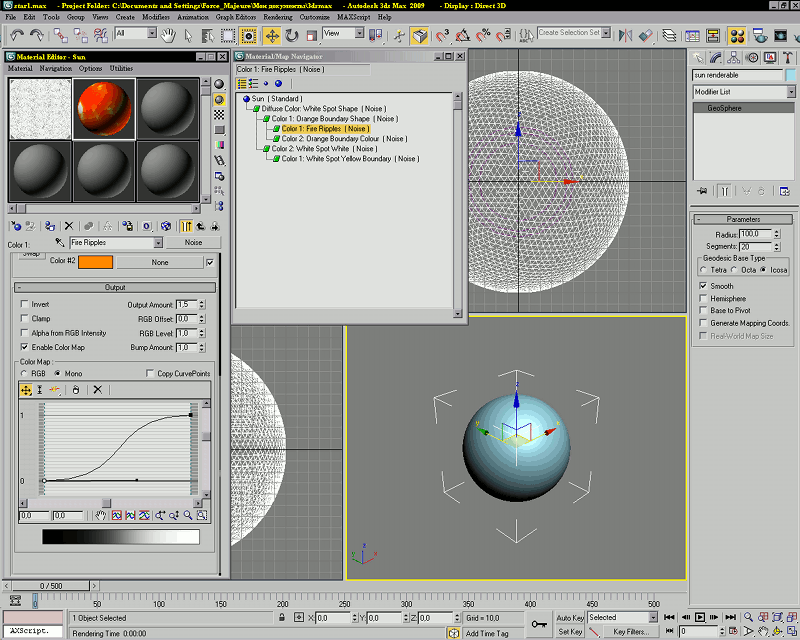
Task: Click the Pan hand icon below curve
Action: tap(100, 515)
